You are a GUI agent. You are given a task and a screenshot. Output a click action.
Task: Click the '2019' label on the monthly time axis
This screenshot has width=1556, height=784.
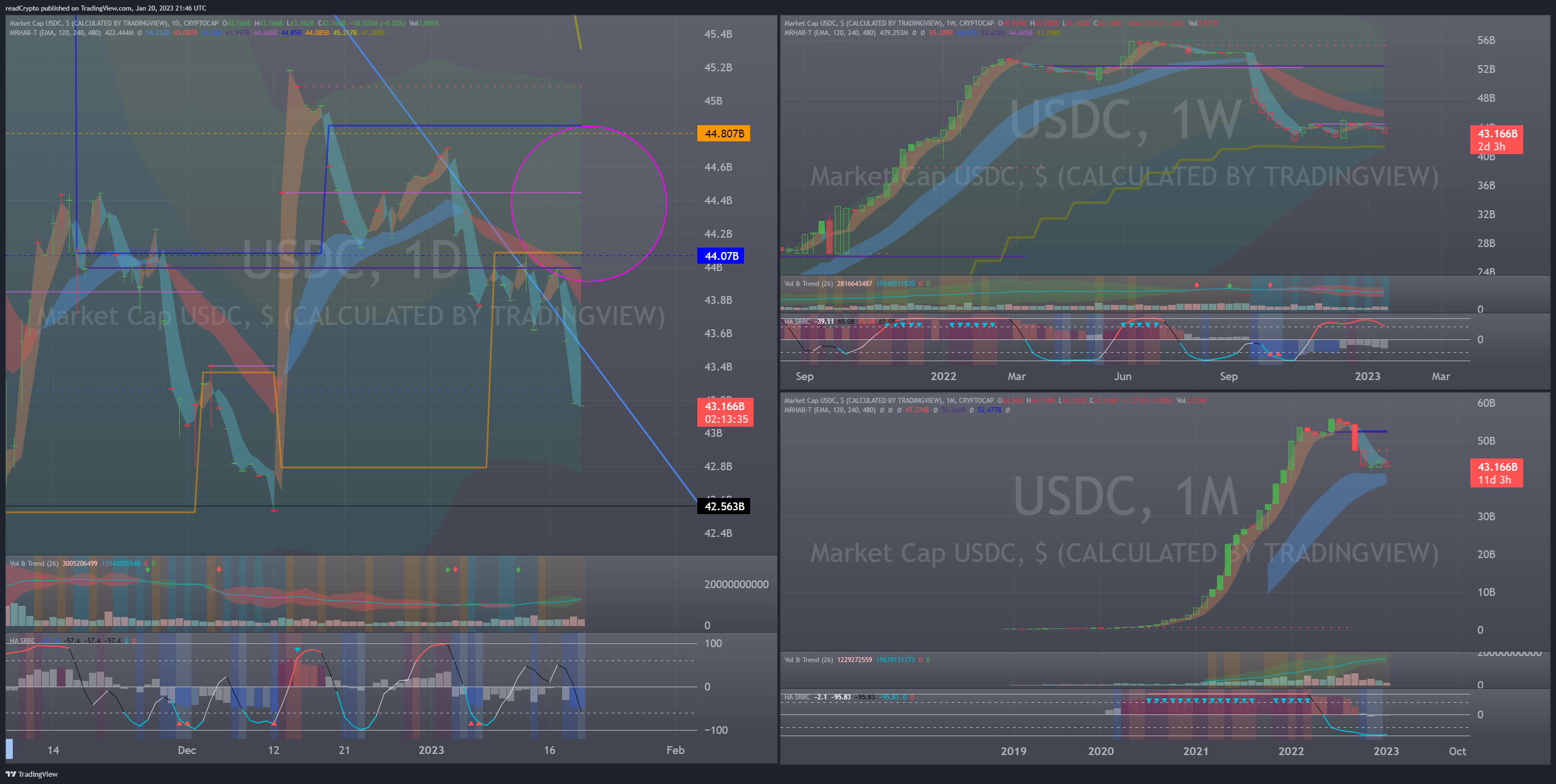tap(1013, 751)
